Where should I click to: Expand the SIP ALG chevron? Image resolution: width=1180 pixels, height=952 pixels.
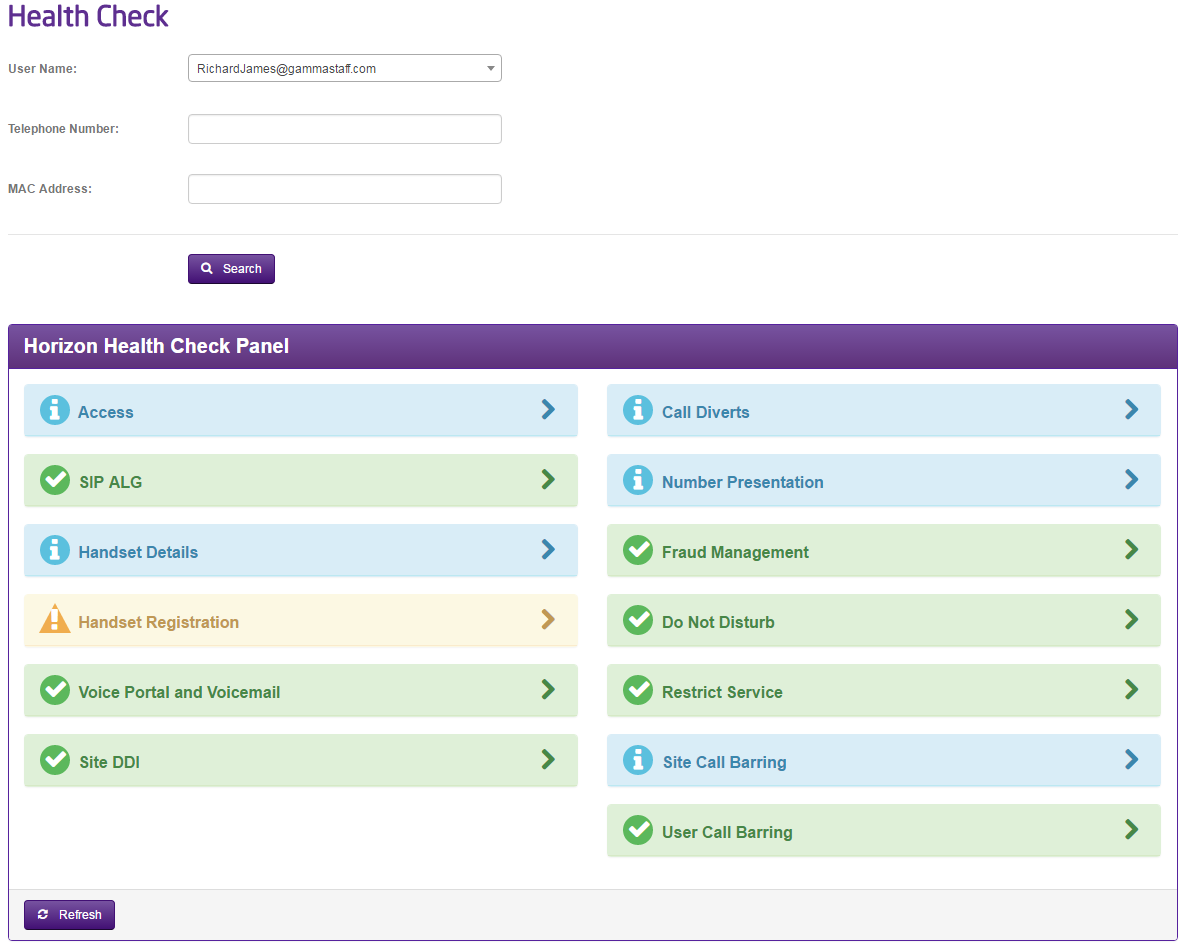(x=548, y=479)
